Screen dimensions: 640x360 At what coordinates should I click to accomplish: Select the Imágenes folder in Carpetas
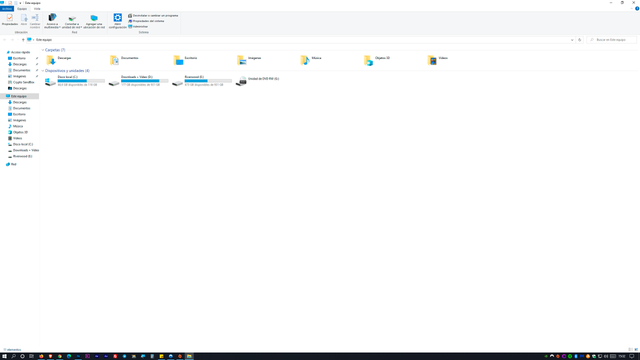coord(249,60)
